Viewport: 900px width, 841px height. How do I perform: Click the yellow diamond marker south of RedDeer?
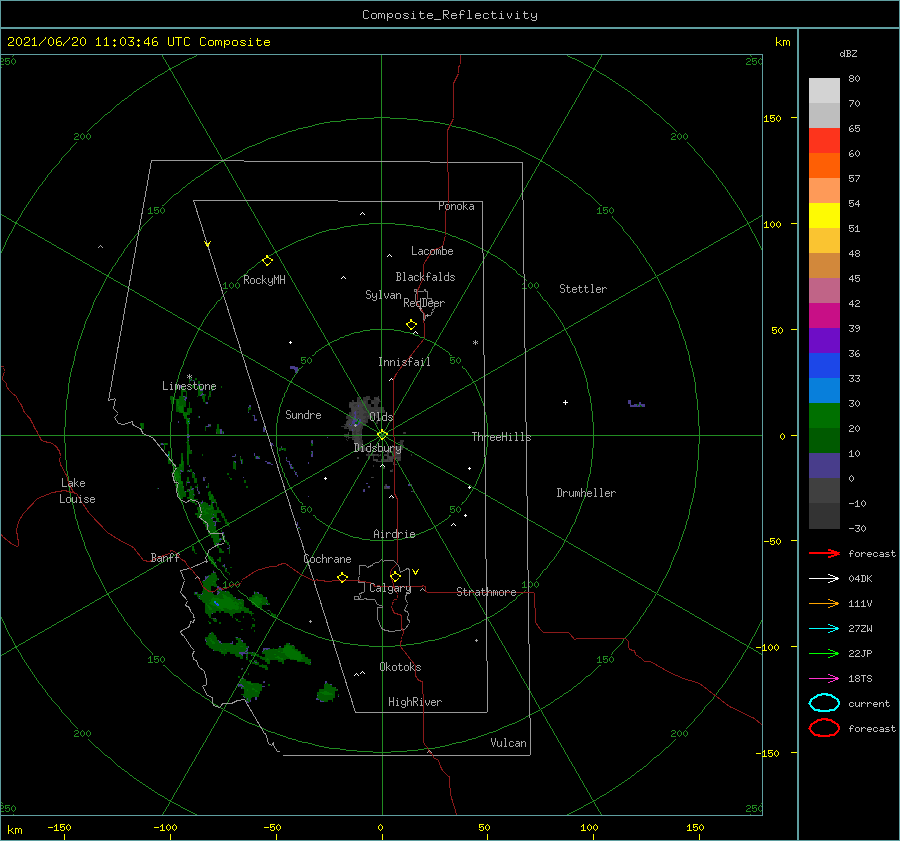coord(411,325)
